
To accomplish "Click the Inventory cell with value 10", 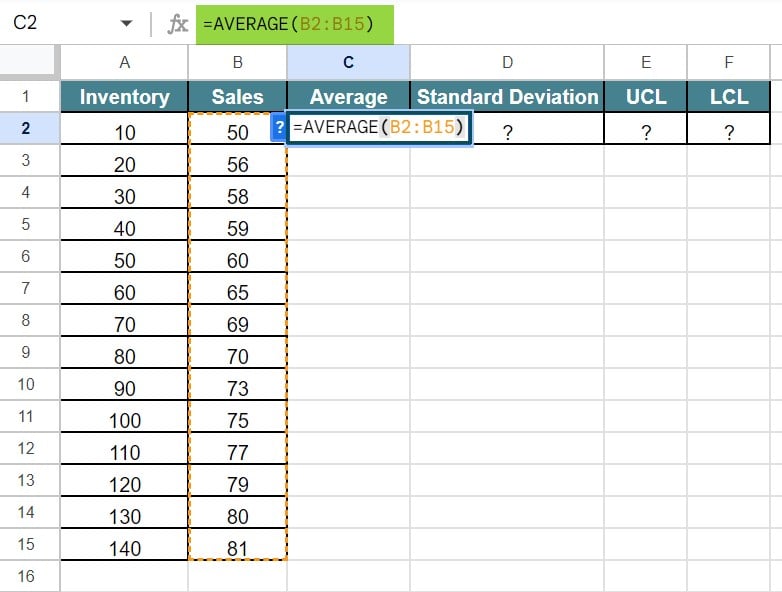I will 124,129.
